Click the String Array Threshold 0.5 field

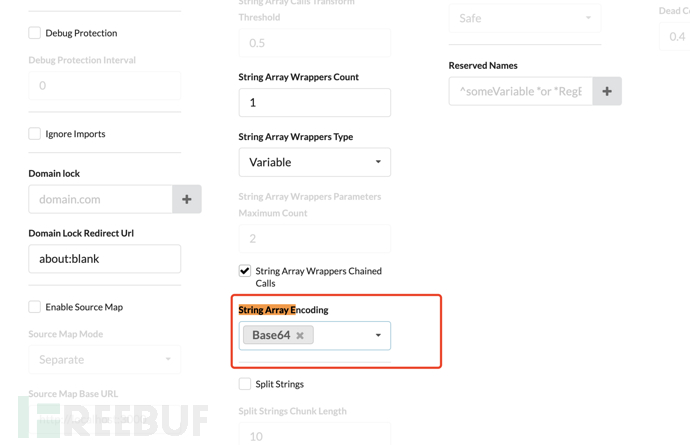tap(314, 43)
